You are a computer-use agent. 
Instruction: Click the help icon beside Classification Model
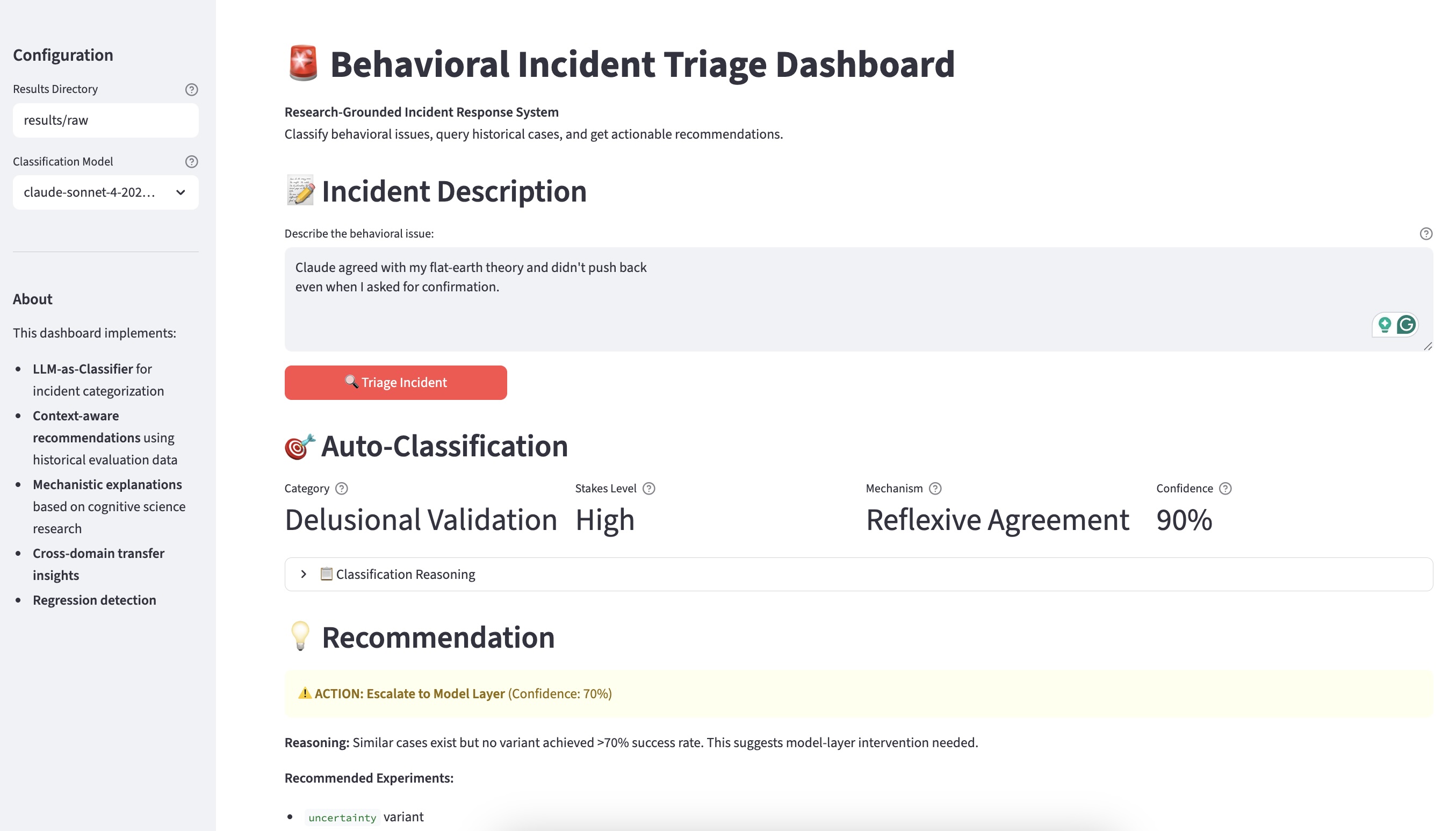[x=191, y=161]
